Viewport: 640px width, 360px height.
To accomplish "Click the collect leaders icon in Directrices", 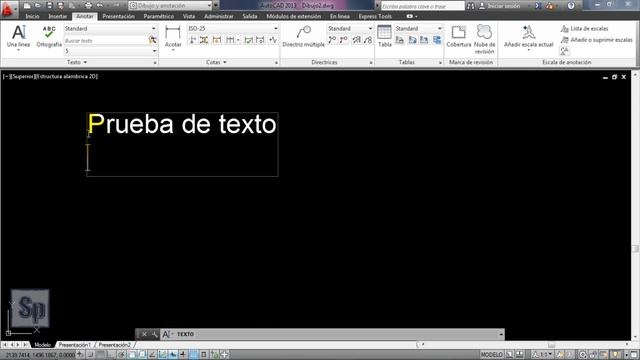I will click(x=368, y=40).
